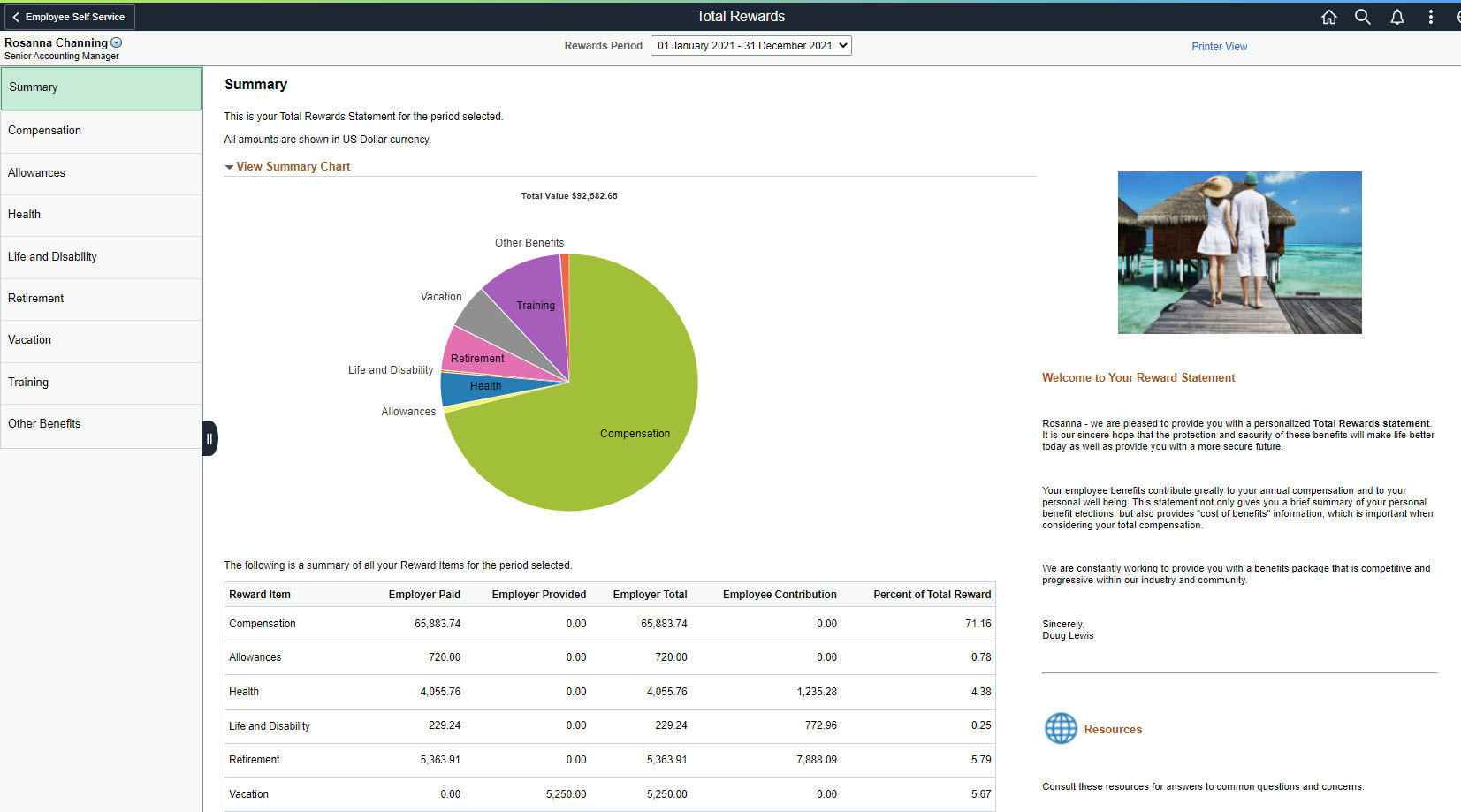Open the Printer View link

[1219, 47]
